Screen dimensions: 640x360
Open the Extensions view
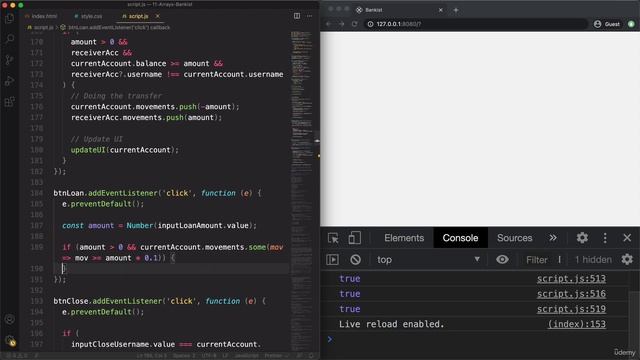pyautogui.click(x=9, y=102)
